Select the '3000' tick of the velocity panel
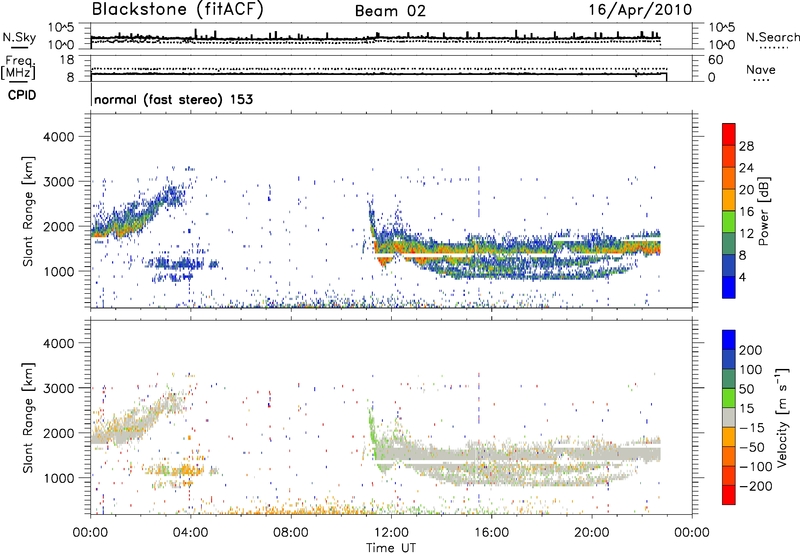This screenshot has width=800, height=554. 58,388
